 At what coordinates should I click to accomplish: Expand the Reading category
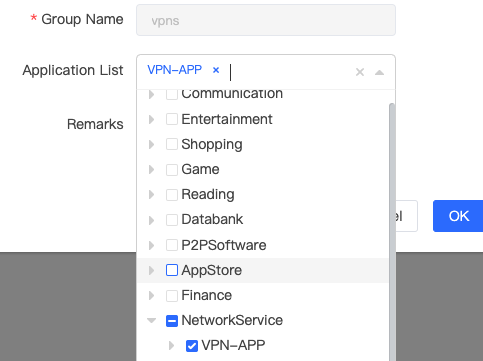click(151, 195)
